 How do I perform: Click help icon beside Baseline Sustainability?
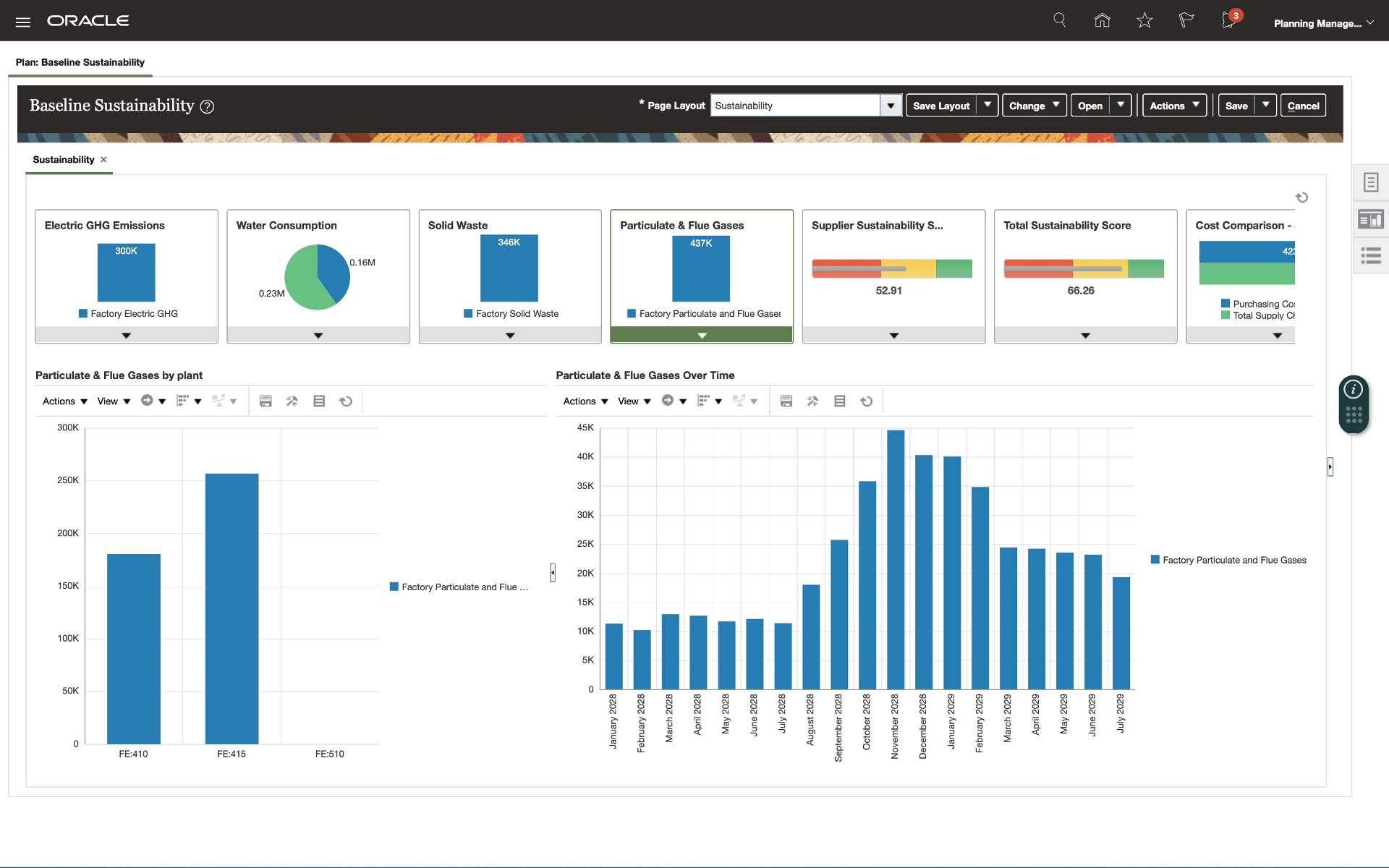click(x=207, y=107)
